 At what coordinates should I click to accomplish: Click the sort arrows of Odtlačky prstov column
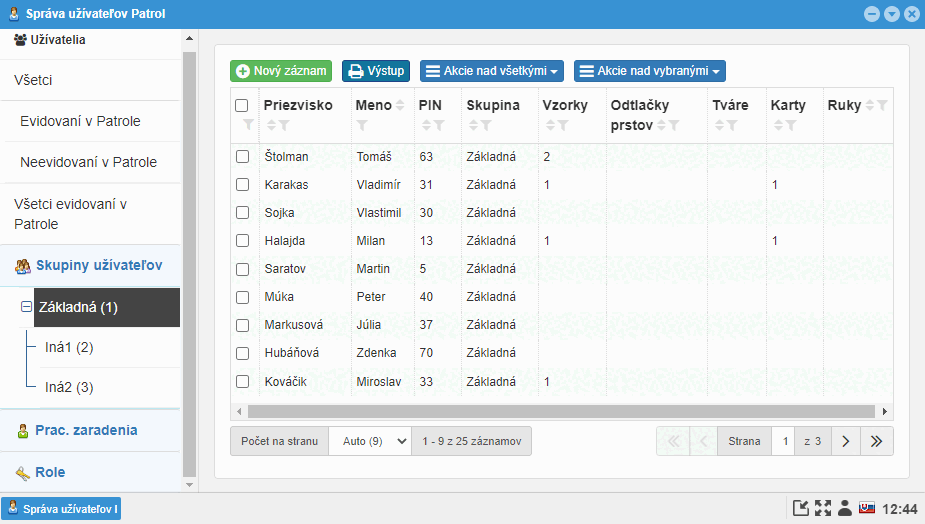tap(661, 125)
